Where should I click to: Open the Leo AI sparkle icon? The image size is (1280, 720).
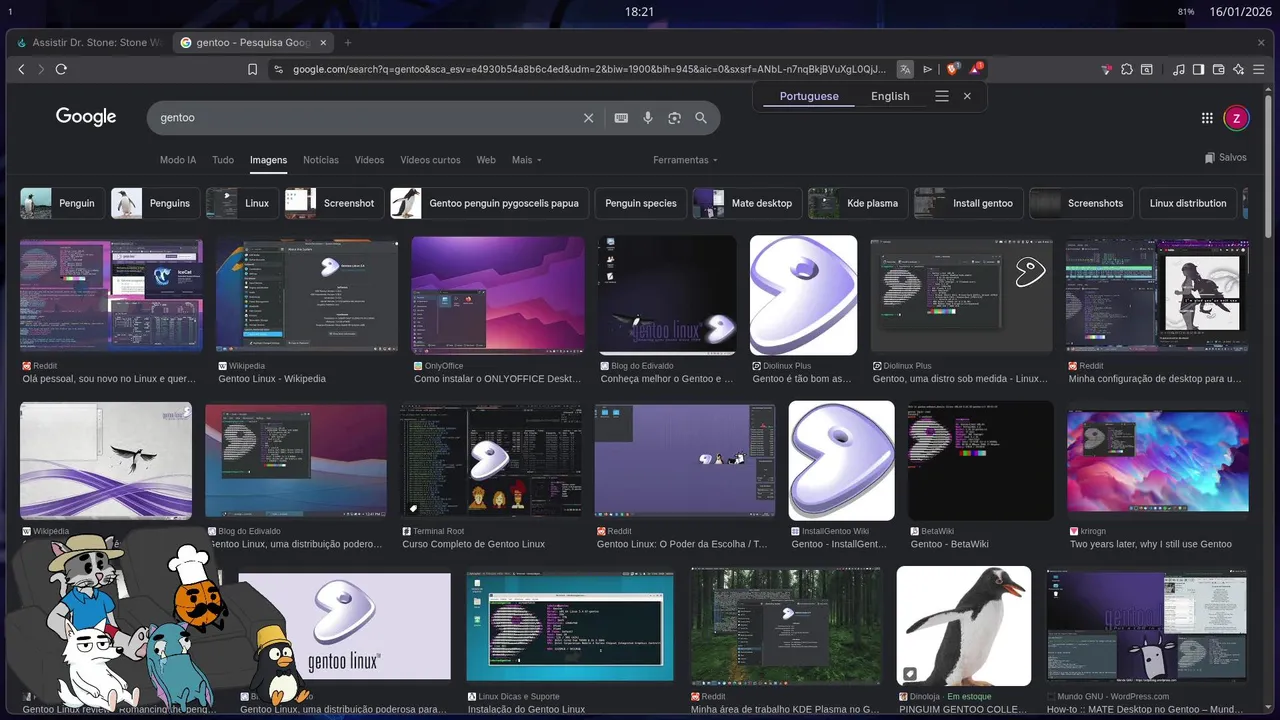(x=1238, y=69)
